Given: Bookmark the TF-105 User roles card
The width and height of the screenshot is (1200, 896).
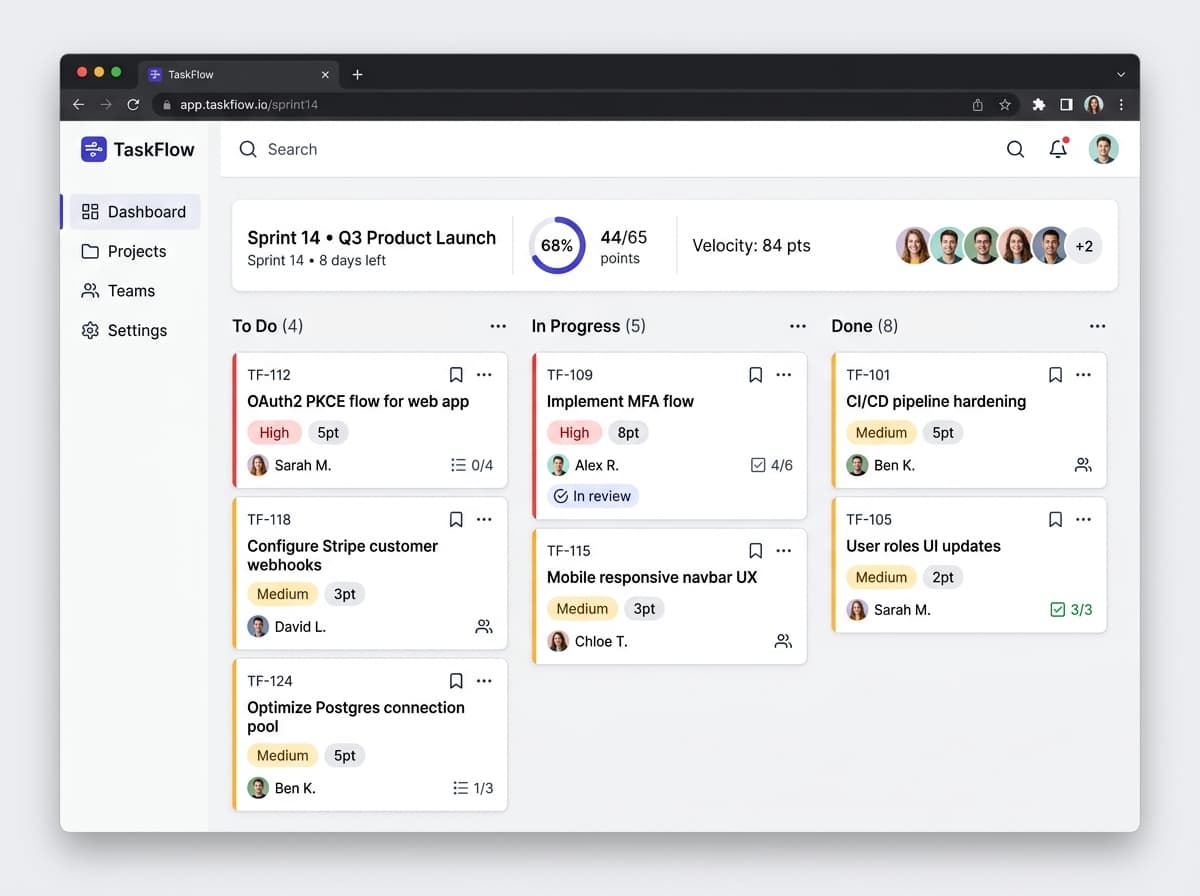Looking at the screenshot, I should tap(1055, 520).
